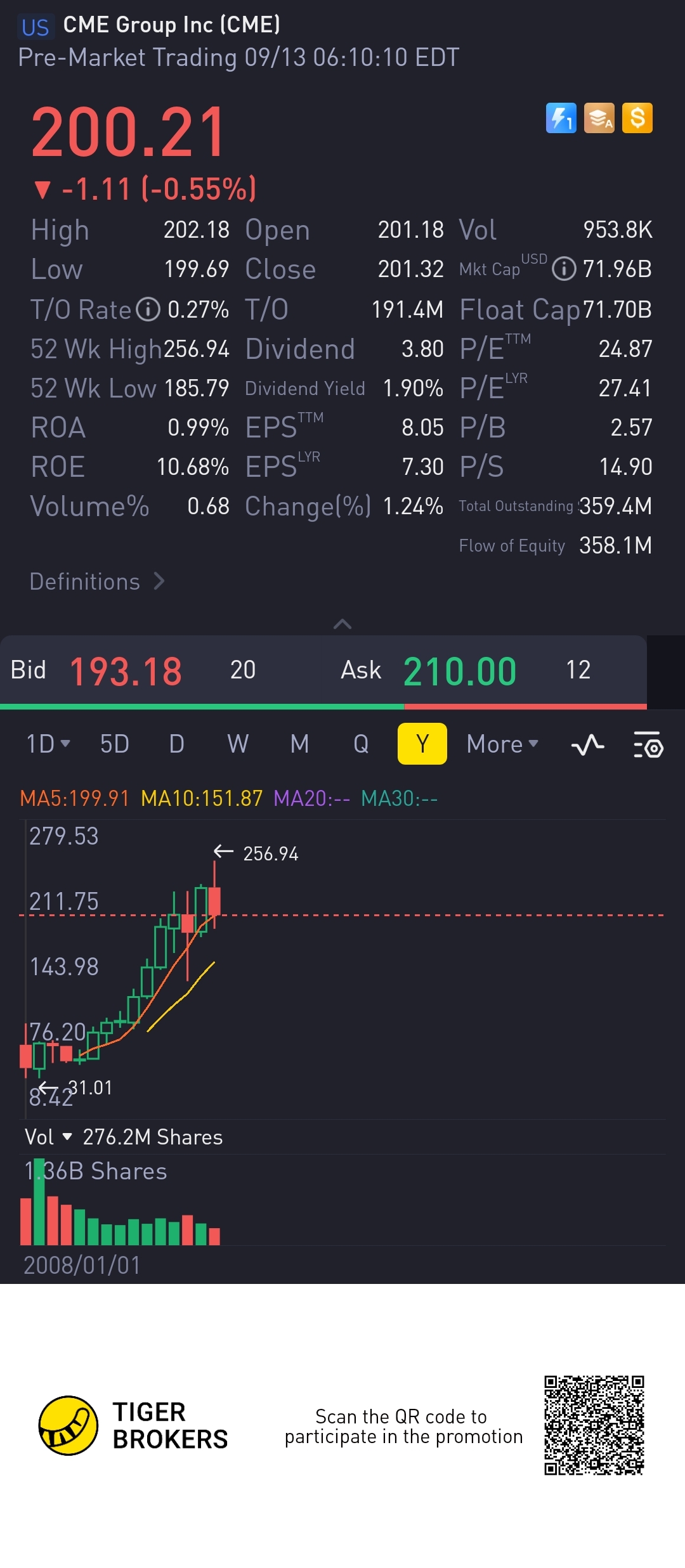Image resolution: width=685 pixels, height=1568 pixels.
Task: Tap the 256.94 high marker on chart
Action: pos(256,853)
